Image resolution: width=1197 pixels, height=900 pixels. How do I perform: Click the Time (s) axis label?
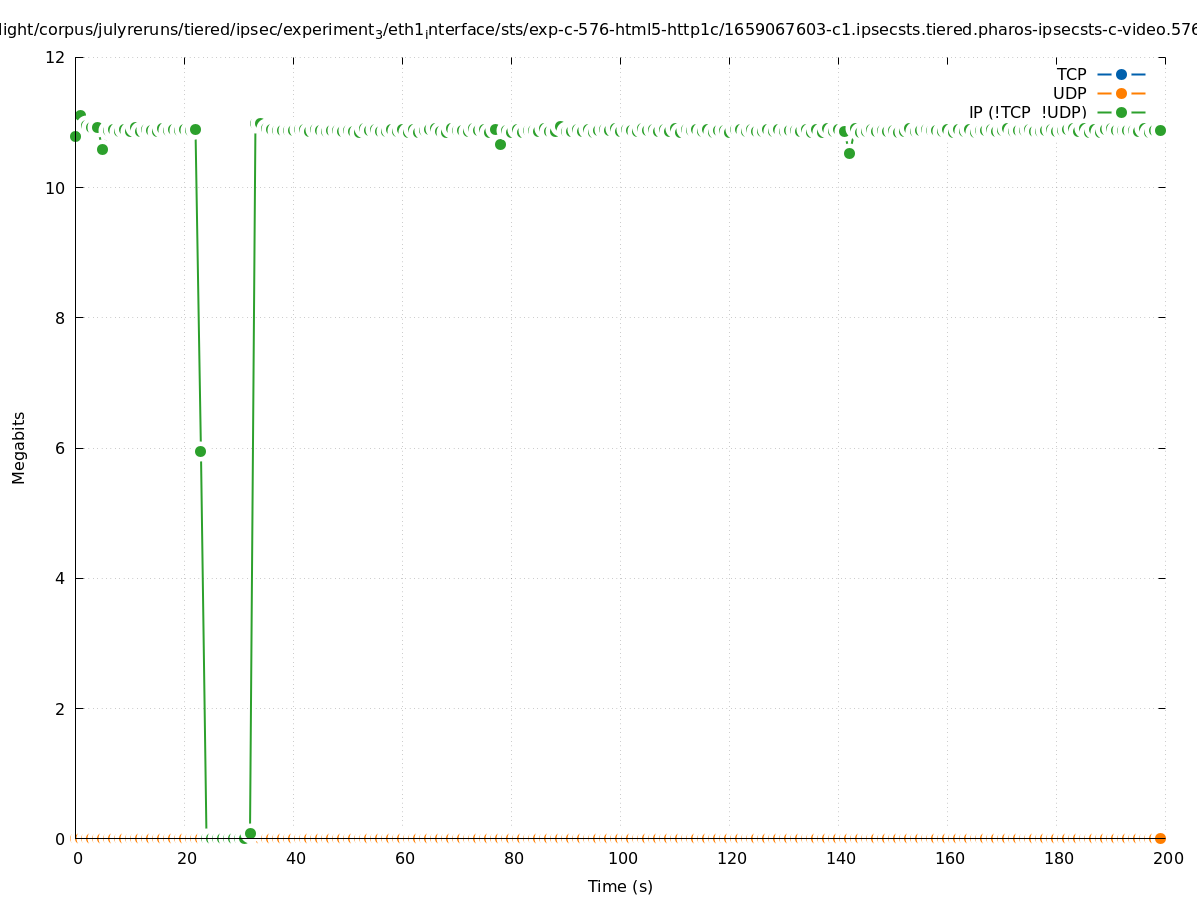tap(620, 886)
